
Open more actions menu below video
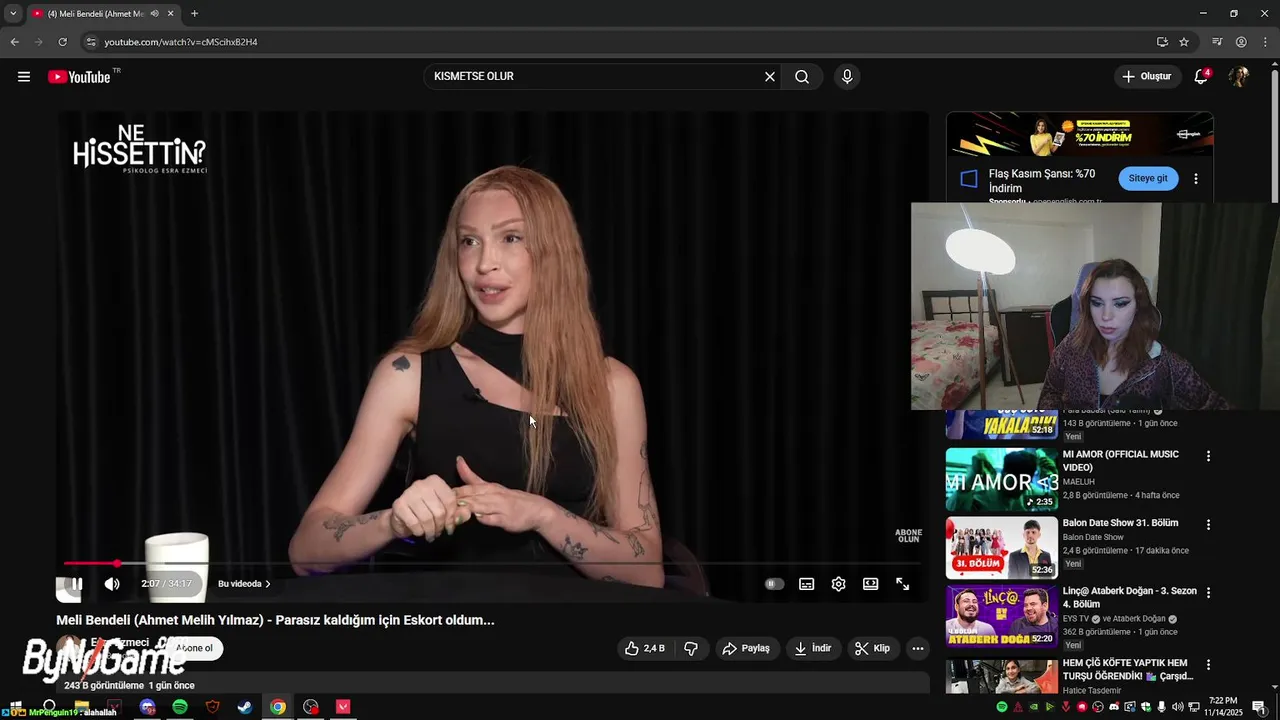click(x=918, y=649)
